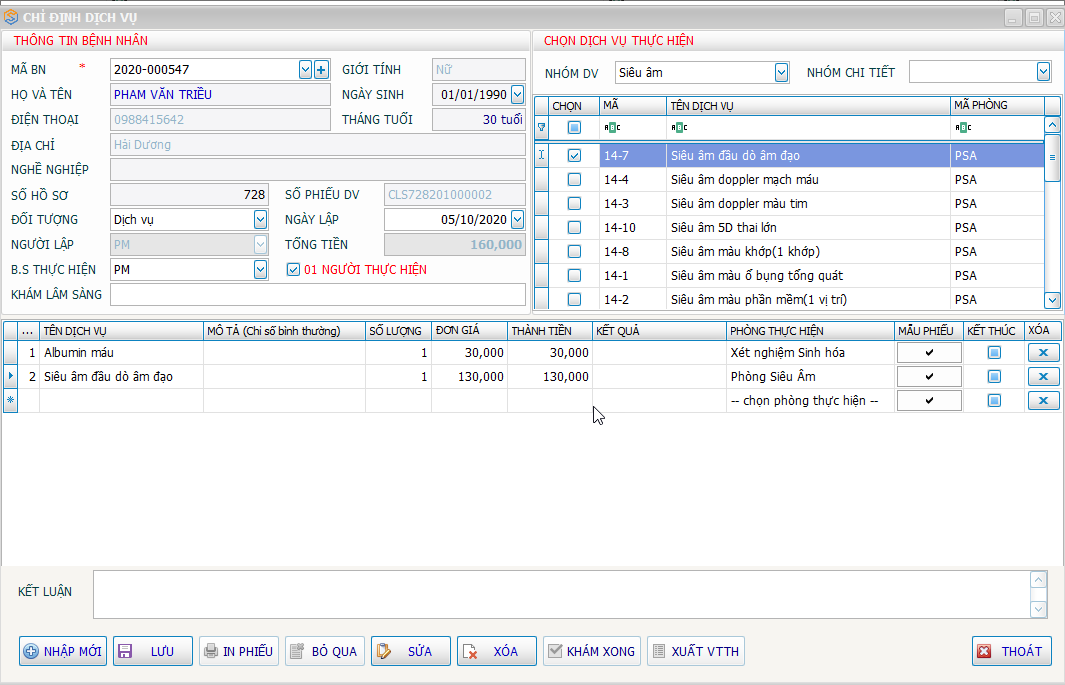Click the plus icon beside MÃ BN field

[x=321, y=69]
